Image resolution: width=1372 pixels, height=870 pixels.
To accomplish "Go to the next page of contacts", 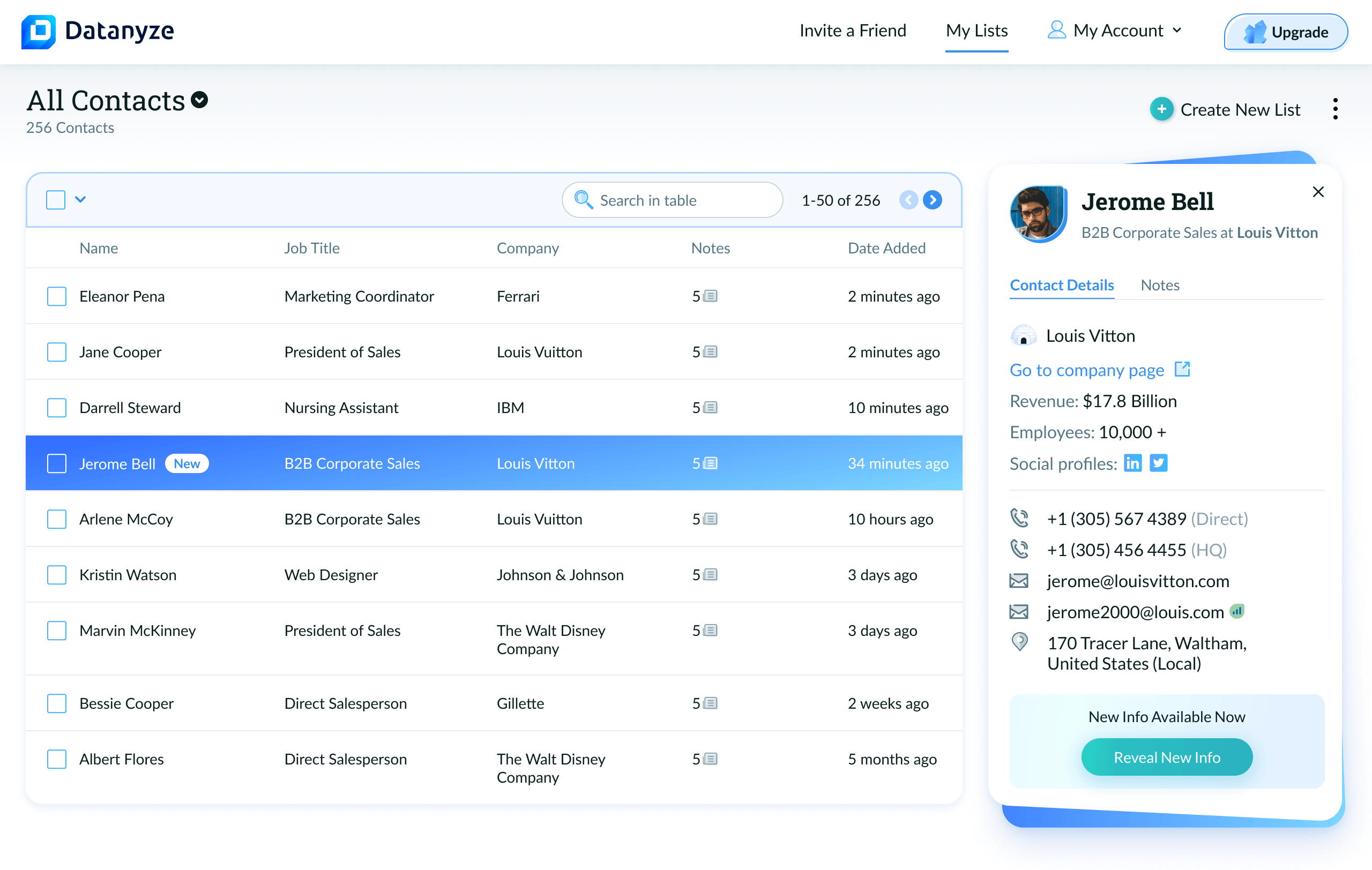I will [932, 200].
